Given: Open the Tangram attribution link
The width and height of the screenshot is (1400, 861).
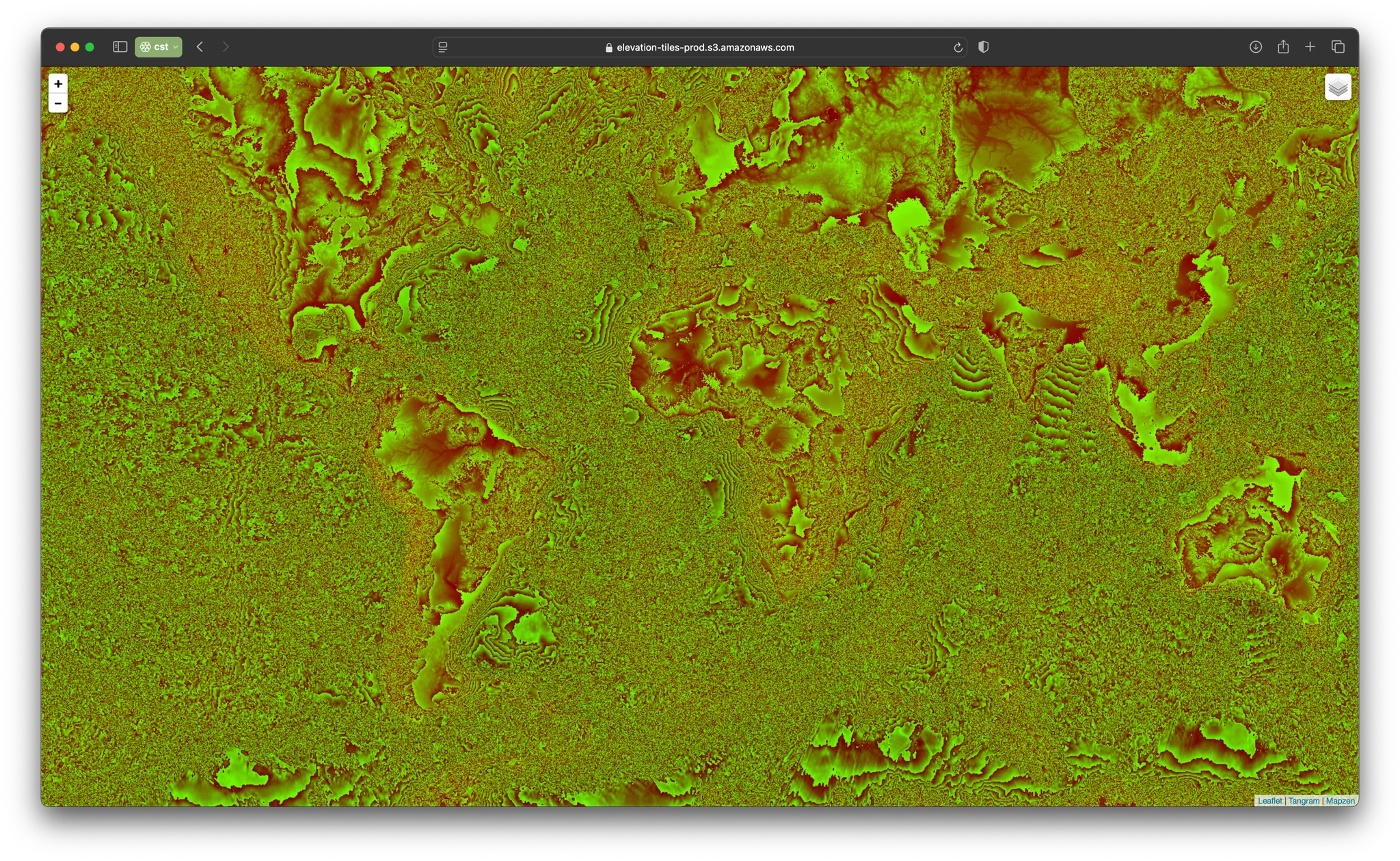Looking at the screenshot, I should click(x=1304, y=801).
